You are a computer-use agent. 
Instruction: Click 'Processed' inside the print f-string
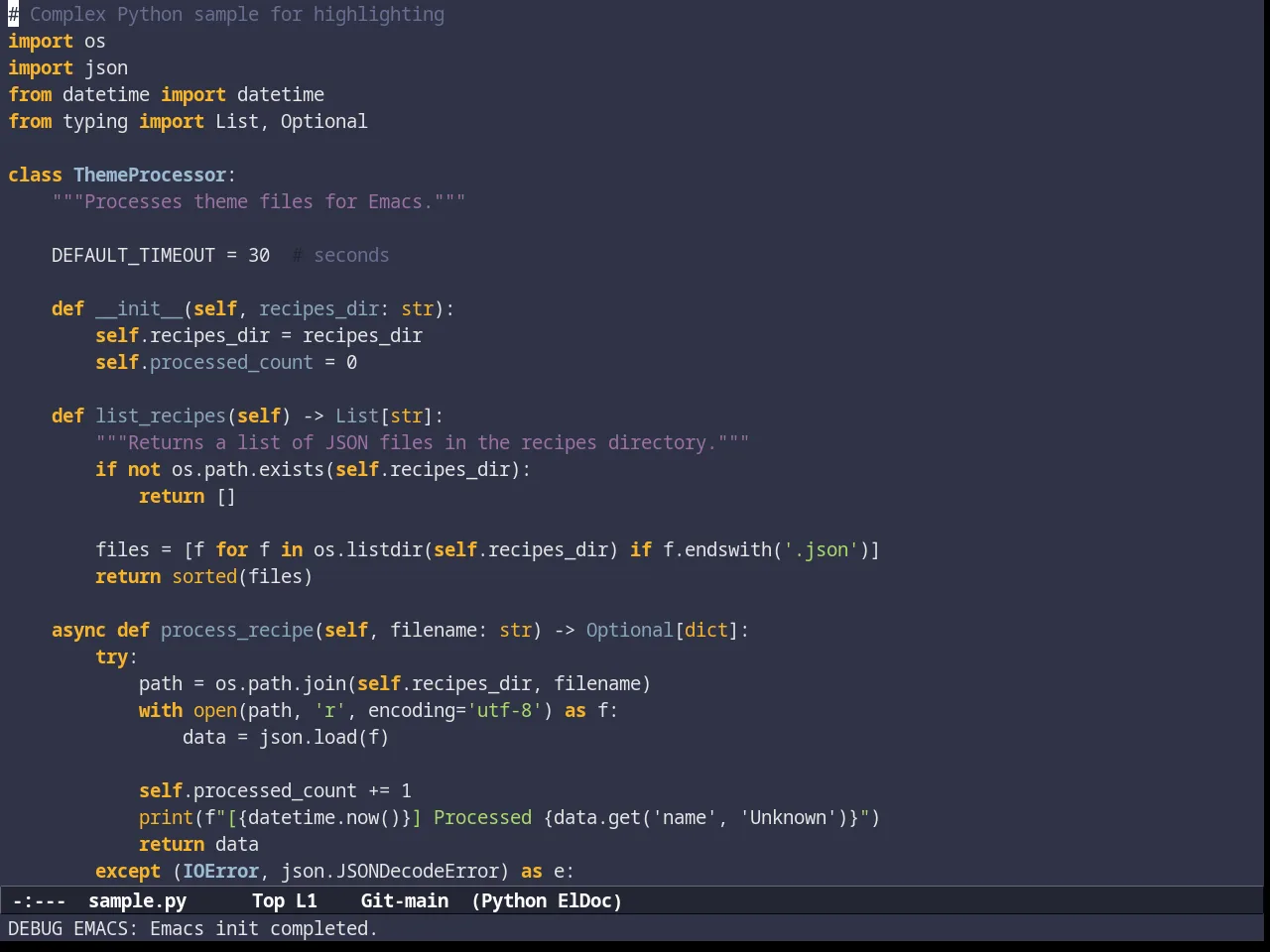pos(482,817)
